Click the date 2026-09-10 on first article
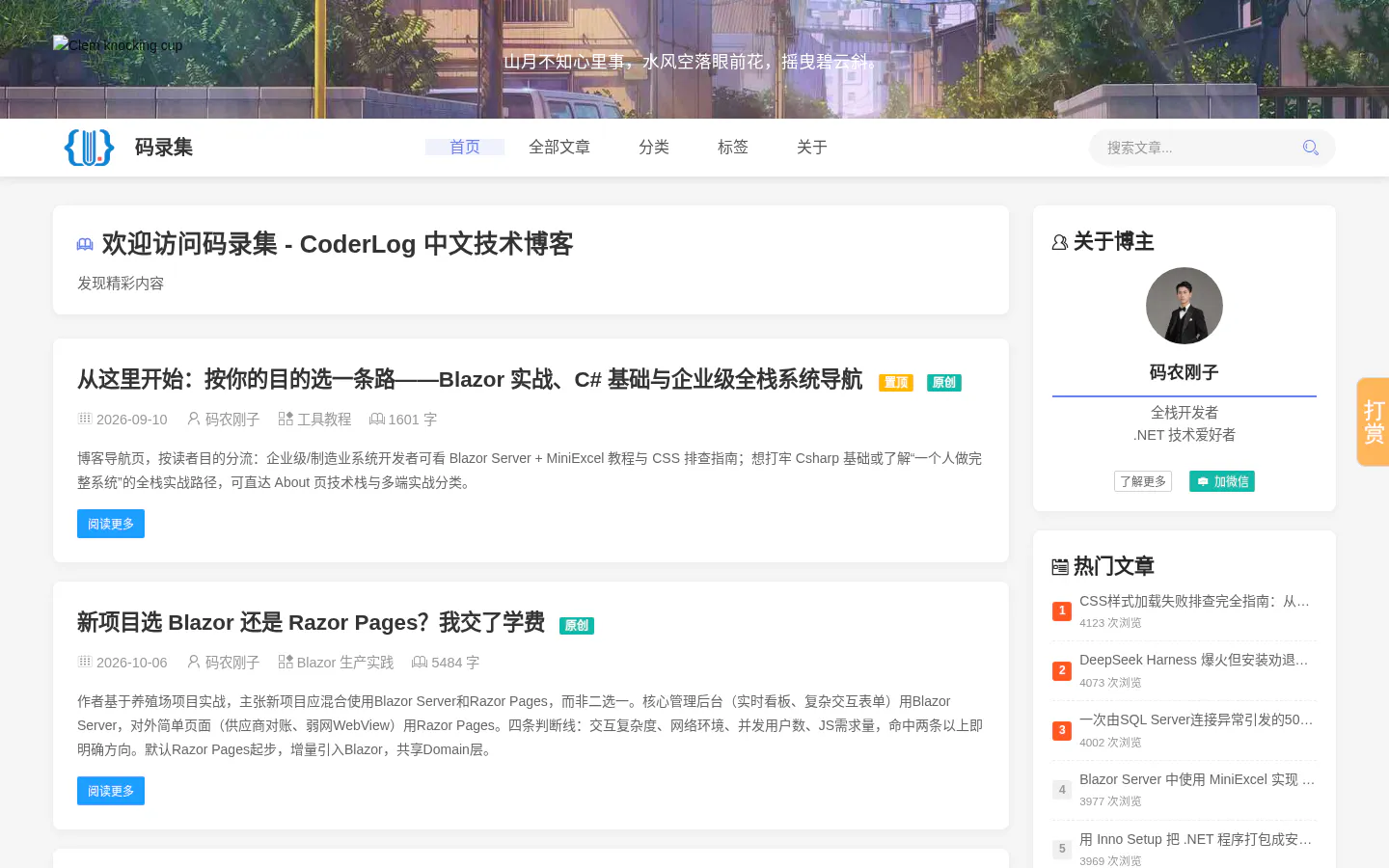This screenshot has height=868, width=1389. point(132,420)
